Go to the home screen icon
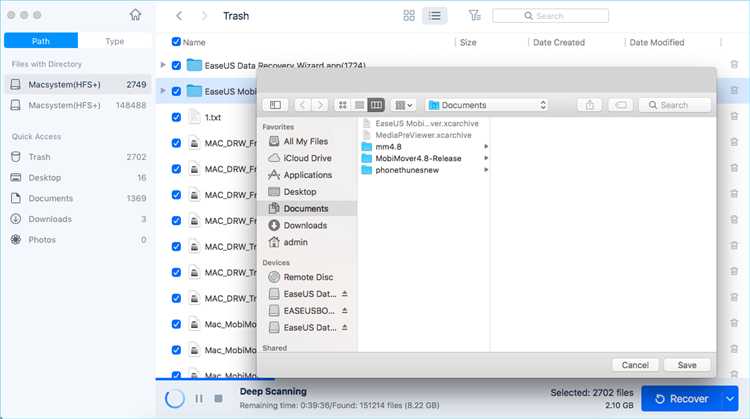The image size is (750, 419). [x=135, y=15]
